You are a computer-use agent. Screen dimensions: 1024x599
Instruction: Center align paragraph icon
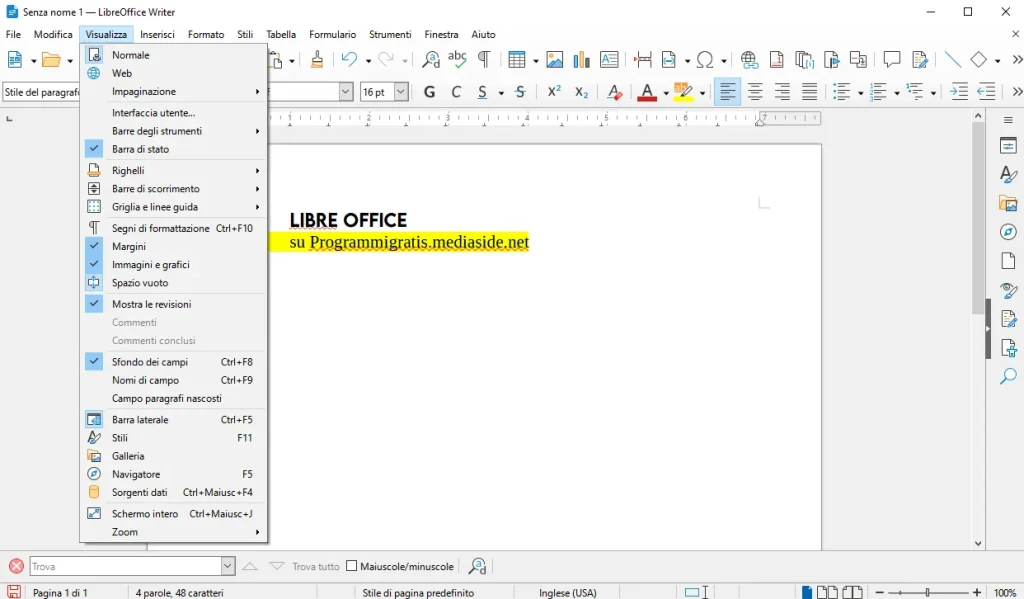755,92
